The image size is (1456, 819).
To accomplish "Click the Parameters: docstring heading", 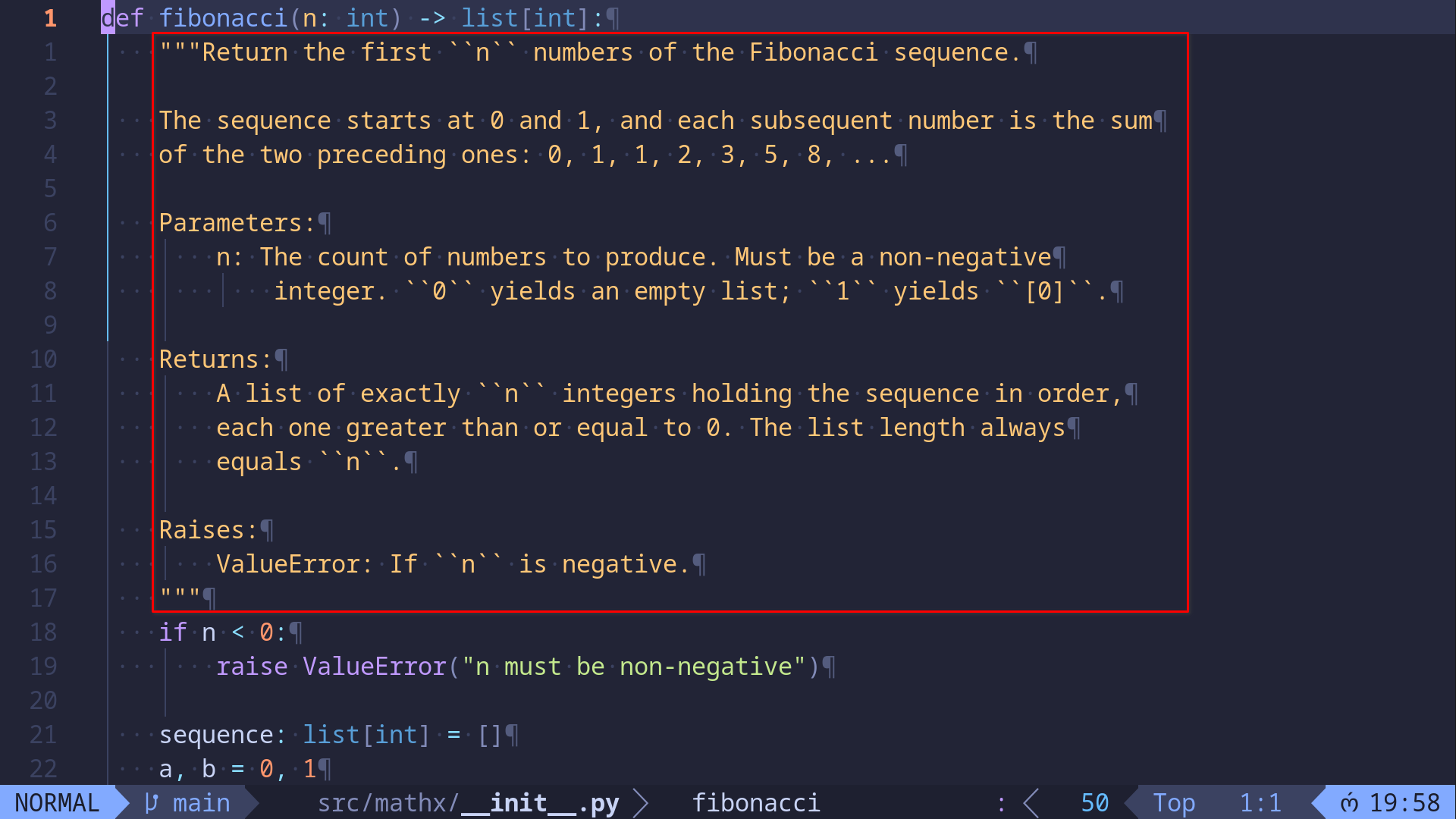I will [x=237, y=222].
